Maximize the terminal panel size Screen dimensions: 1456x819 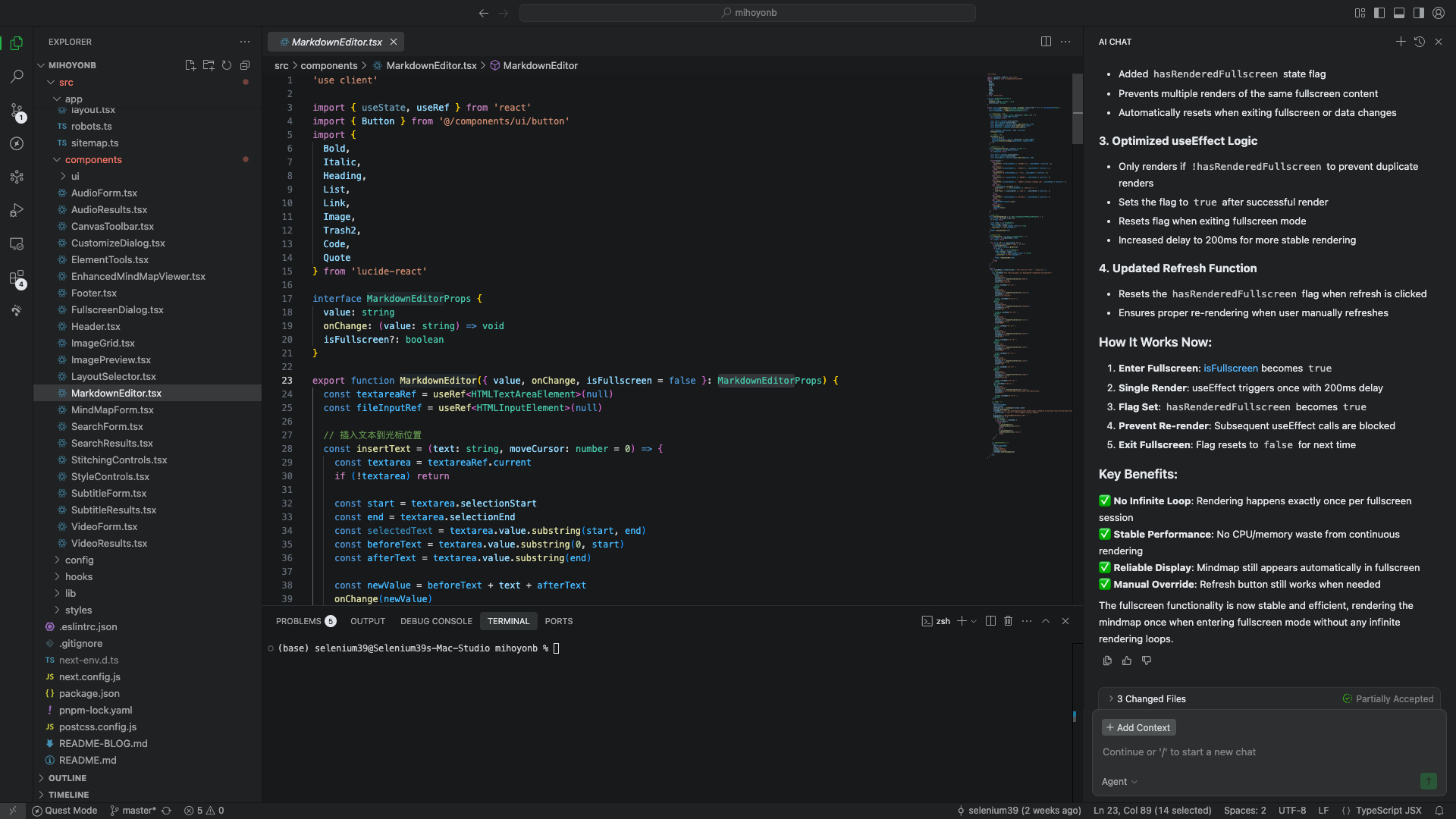(1046, 621)
